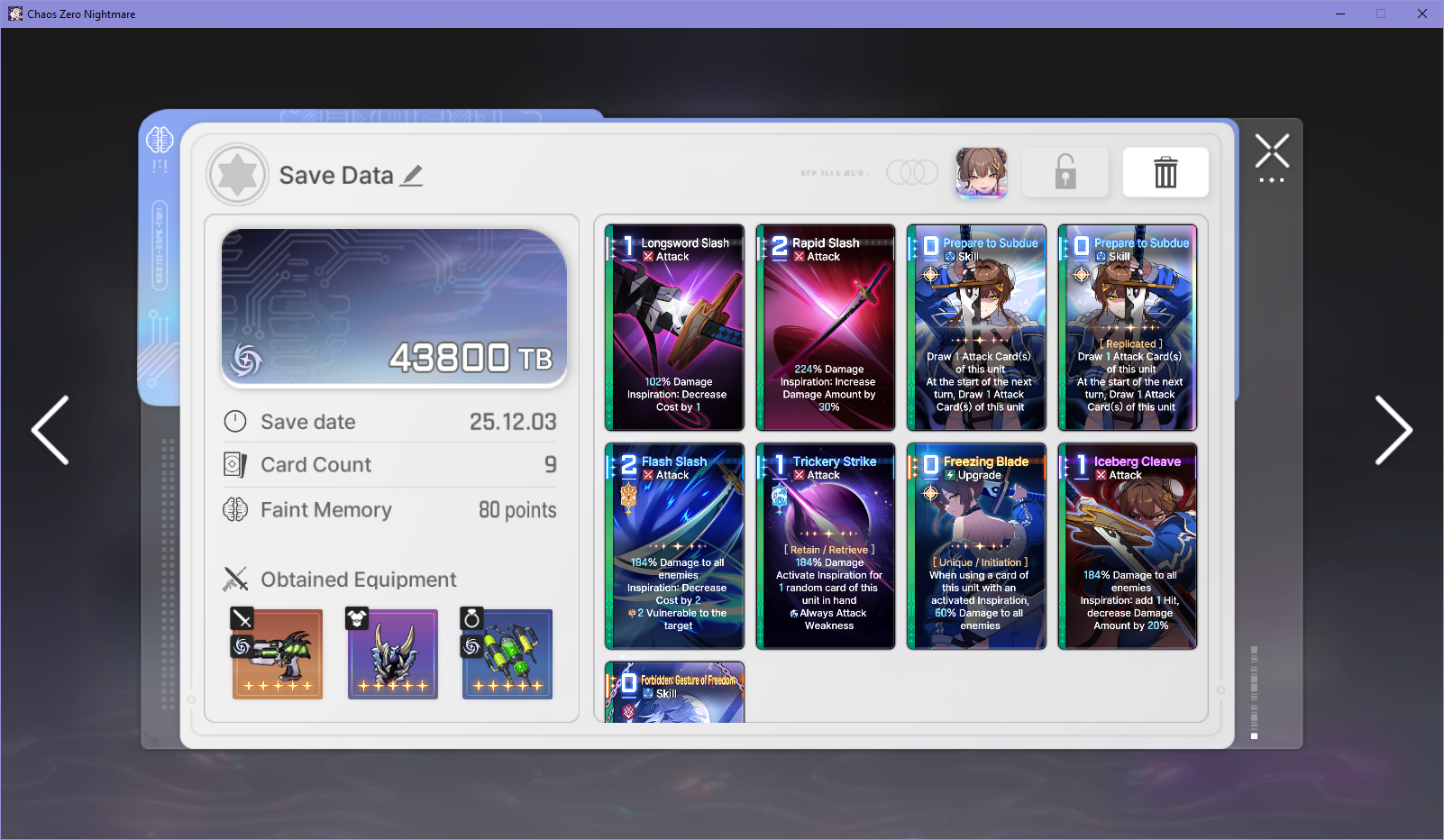Open the Freezing Blade upgrade card

coord(976,546)
